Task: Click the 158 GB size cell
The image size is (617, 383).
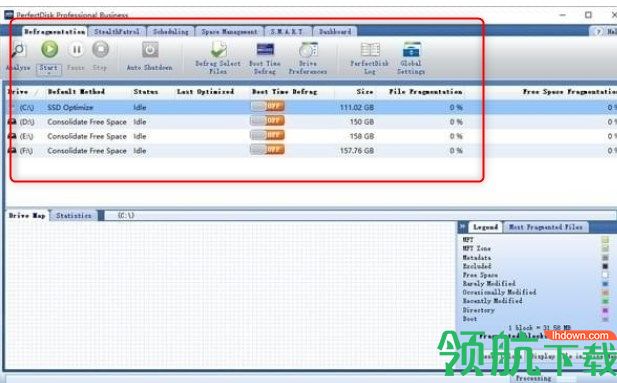Action: pyautogui.click(x=362, y=136)
